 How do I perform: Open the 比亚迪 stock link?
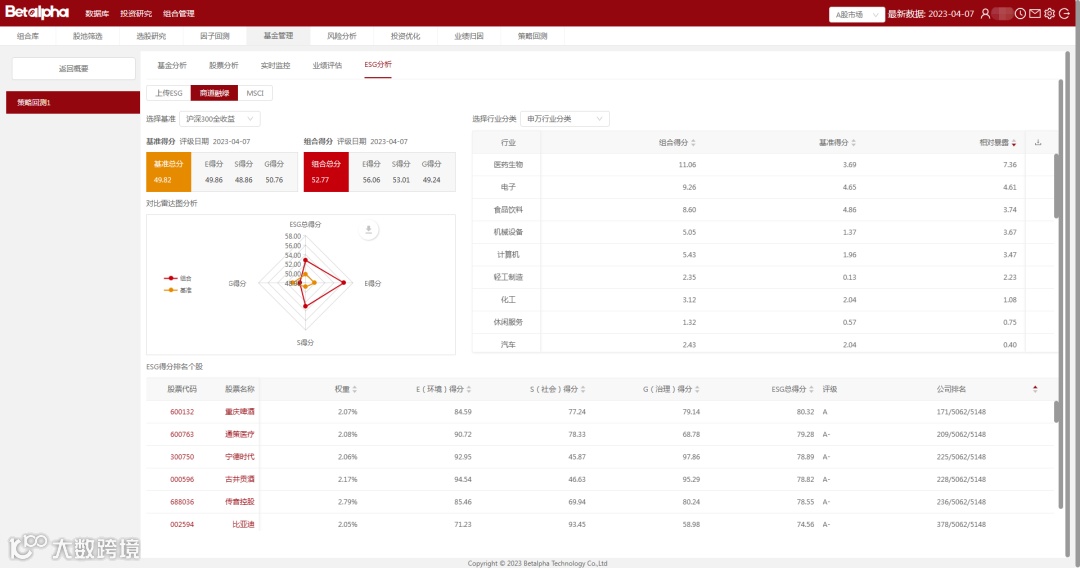[x=243, y=525]
